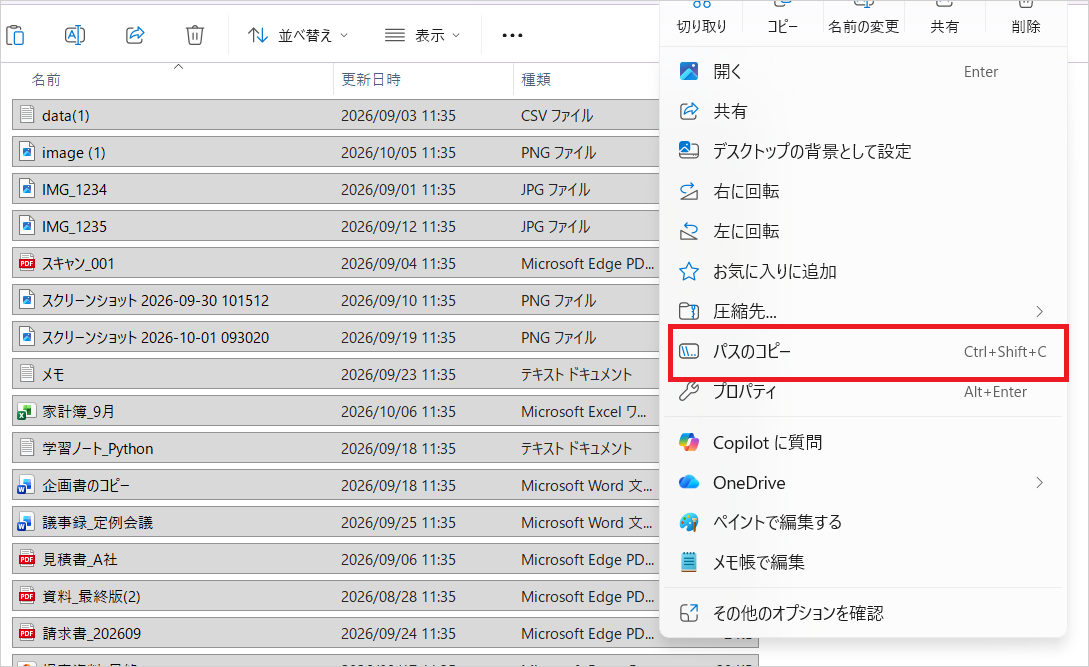Image resolution: width=1089 pixels, height=667 pixels.
Task: Select スクリーンショット 2026-09-30 101512 file
Action: pos(336,300)
